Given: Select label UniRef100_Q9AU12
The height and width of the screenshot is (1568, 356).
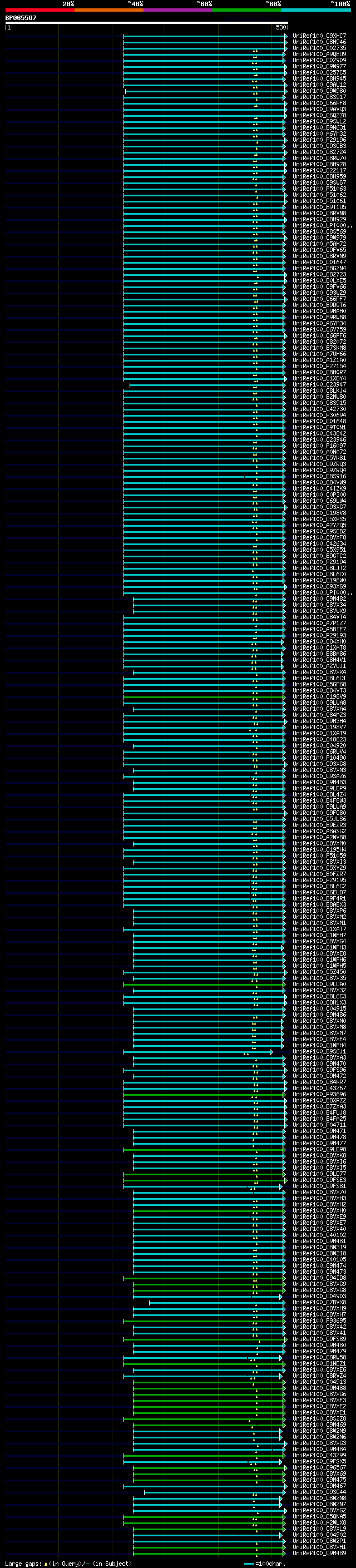Looking at the screenshot, I should (x=319, y=85).
